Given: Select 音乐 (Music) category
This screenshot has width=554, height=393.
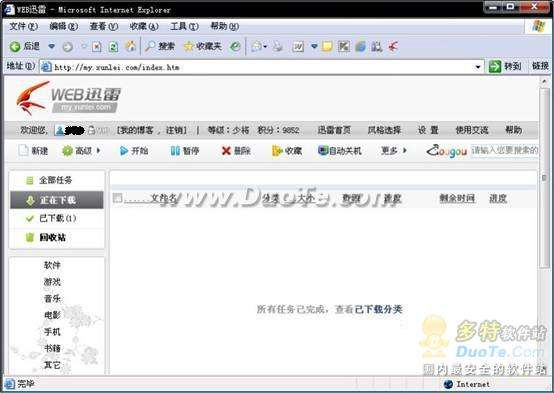Looking at the screenshot, I should click(x=52, y=298).
